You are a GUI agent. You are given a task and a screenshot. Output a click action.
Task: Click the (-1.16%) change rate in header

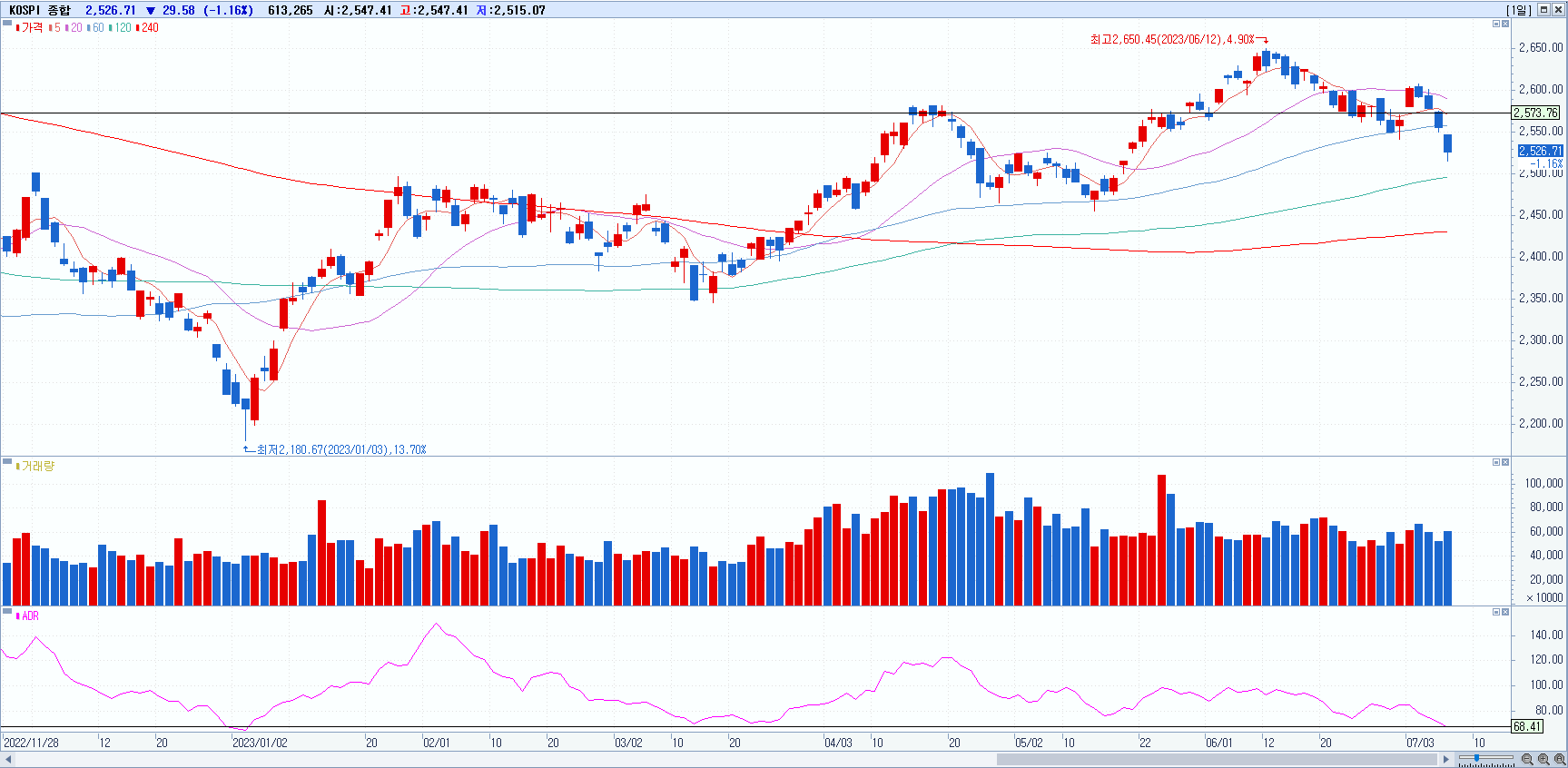pos(228,10)
